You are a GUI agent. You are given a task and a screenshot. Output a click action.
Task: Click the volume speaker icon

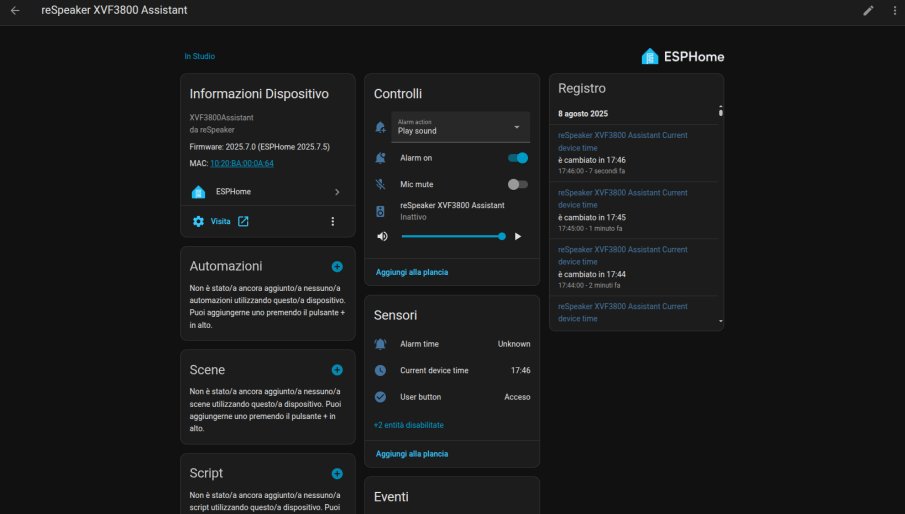pyautogui.click(x=382, y=237)
